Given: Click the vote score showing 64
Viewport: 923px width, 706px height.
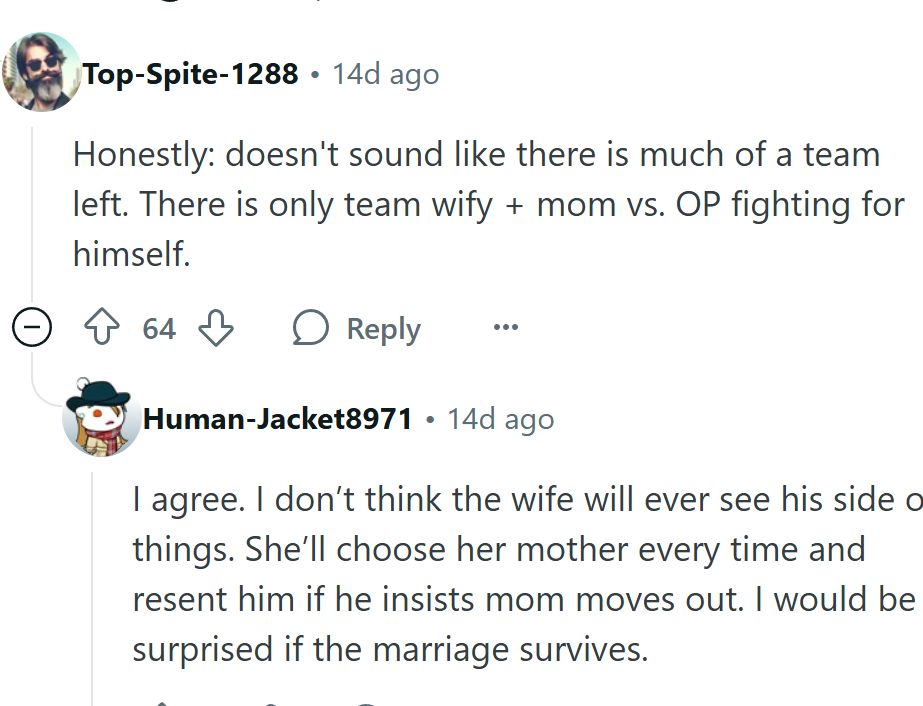Looking at the screenshot, I should click(x=159, y=328).
